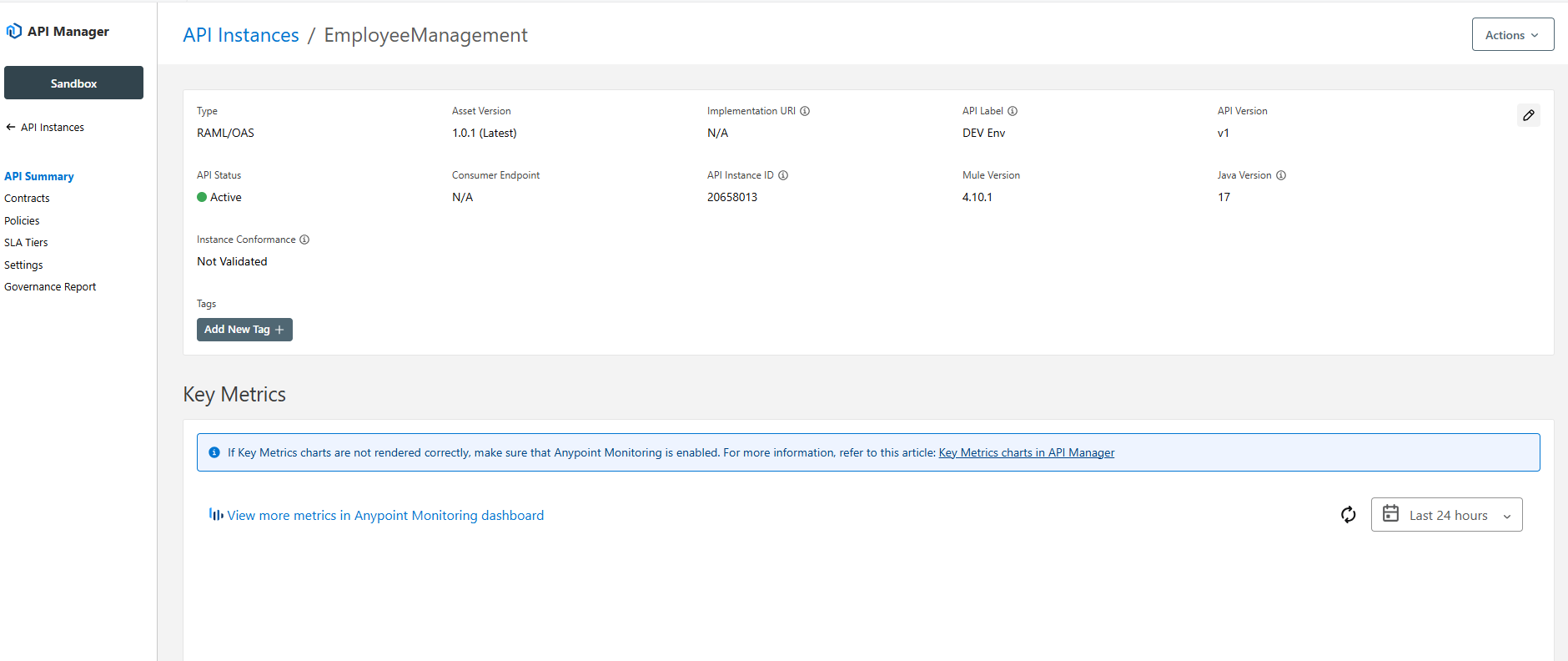
Task: Expand the Last 24 hours time range
Action: pyautogui.click(x=1446, y=515)
